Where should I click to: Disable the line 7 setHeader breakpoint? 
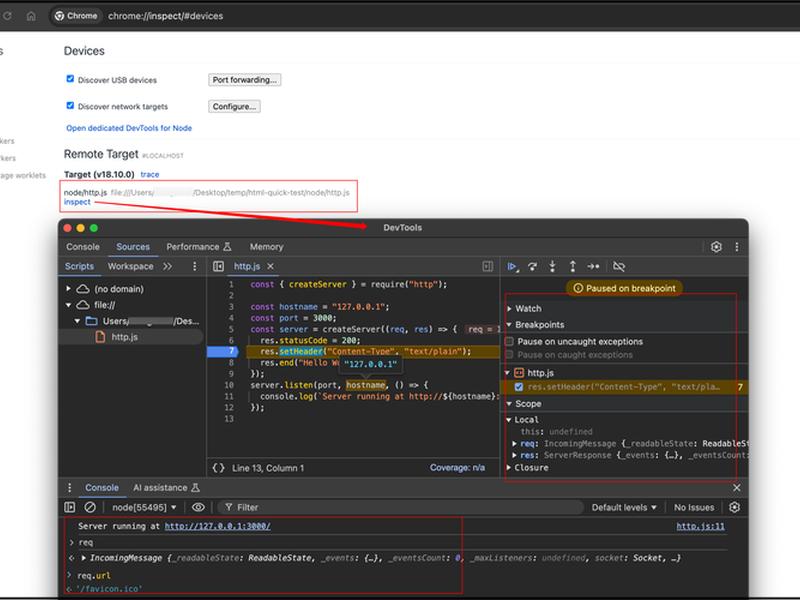519,387
